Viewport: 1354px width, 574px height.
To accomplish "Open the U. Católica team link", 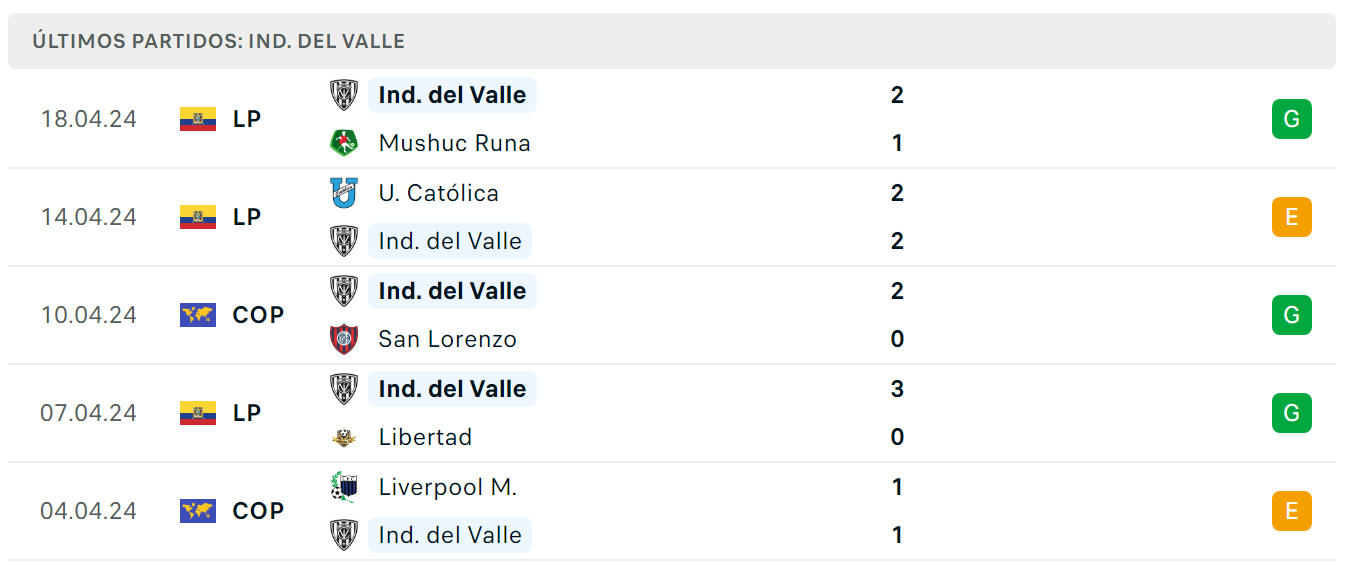I will pos(438,193).
